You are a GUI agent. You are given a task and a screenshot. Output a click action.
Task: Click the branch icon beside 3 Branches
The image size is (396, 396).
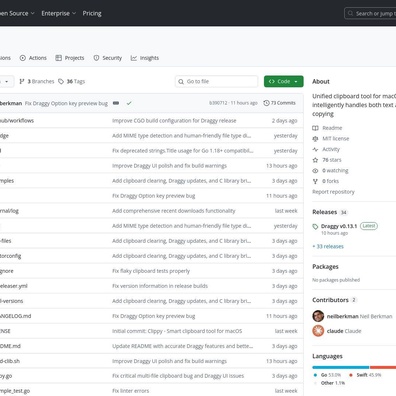22,81
